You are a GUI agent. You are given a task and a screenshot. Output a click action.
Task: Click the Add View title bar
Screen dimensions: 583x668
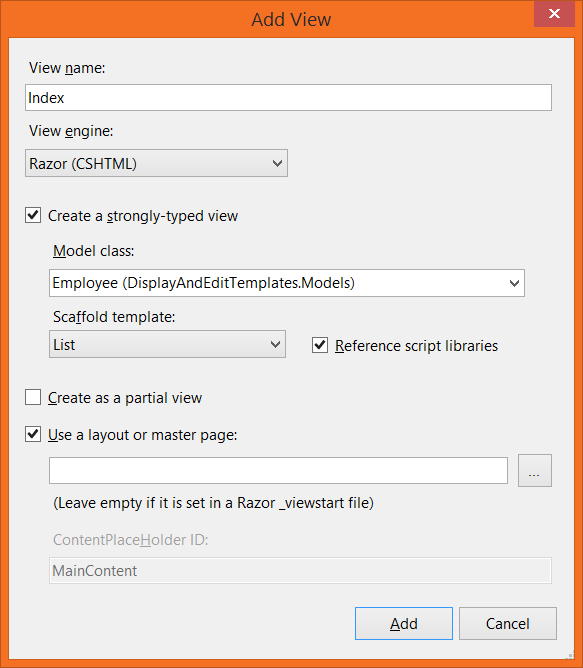click(292, 20)
